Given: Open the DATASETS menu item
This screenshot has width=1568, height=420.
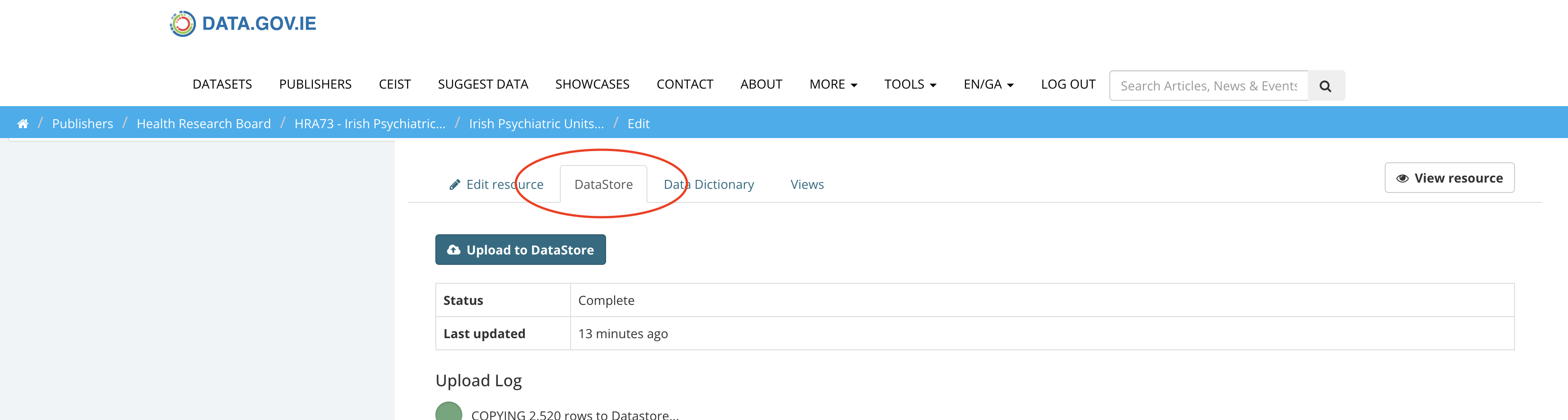Looking at the screenshot, I should click(x=222, y=85).
